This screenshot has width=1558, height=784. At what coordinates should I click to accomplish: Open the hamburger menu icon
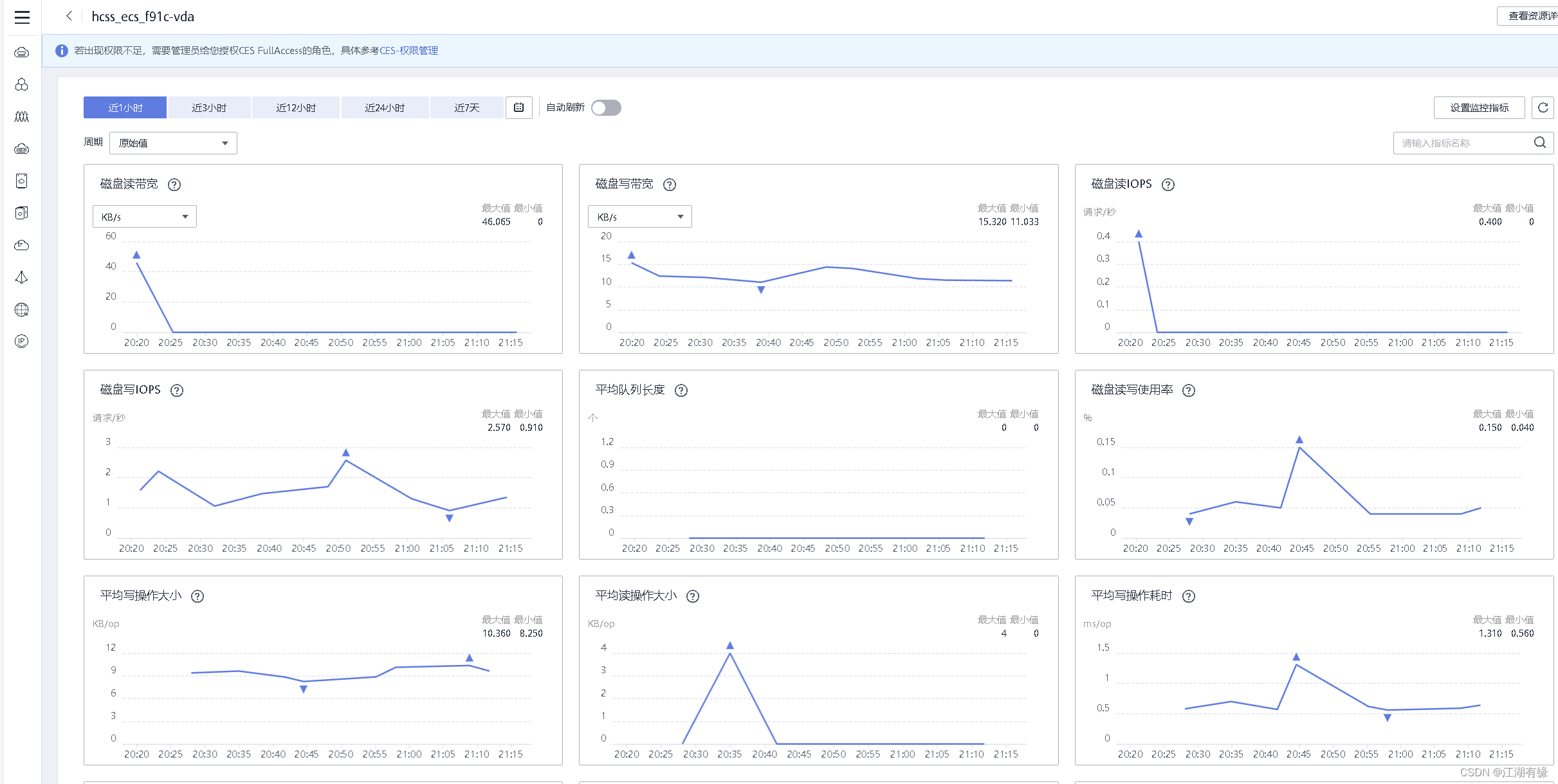(x=22, y=17)
